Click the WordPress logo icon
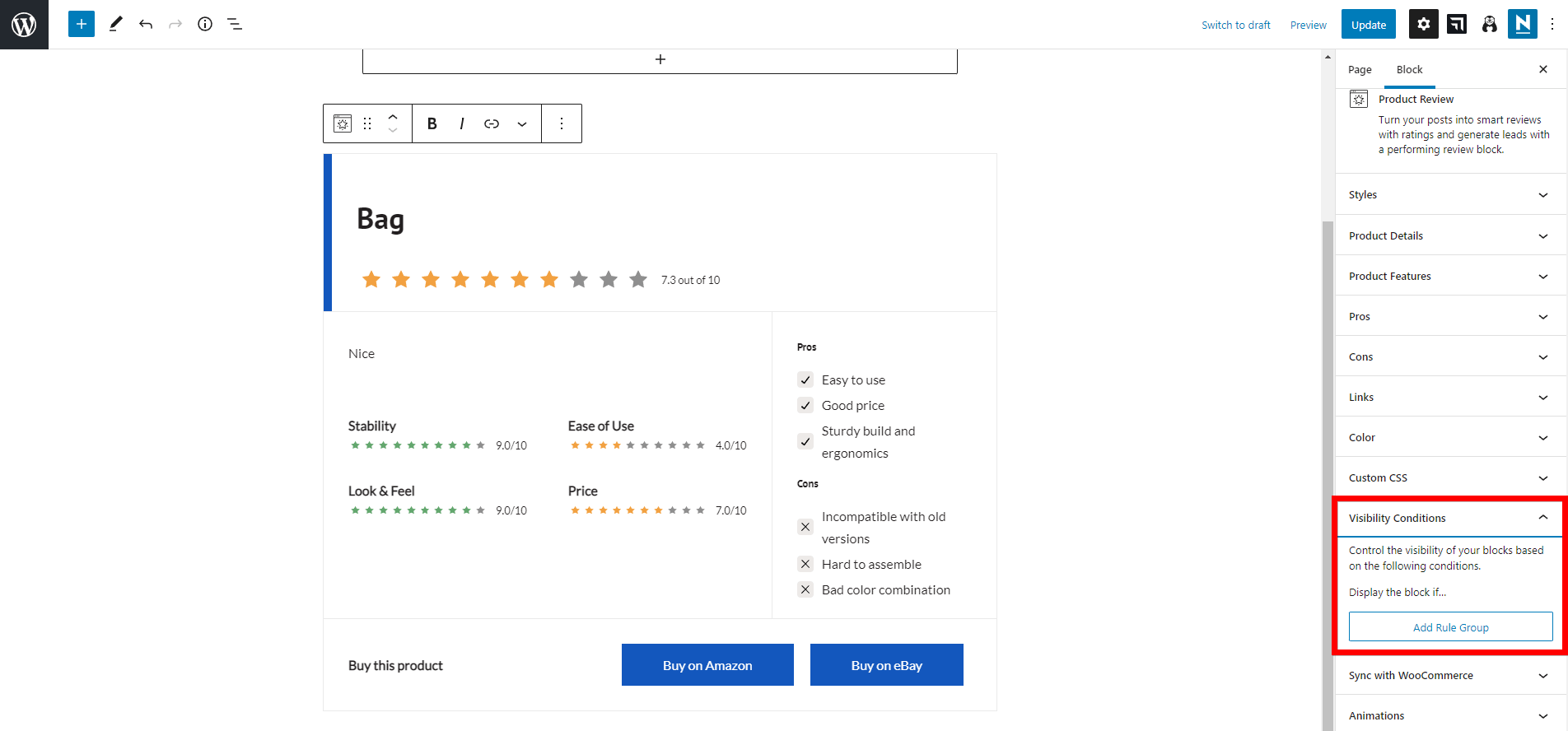 tap(24, 25)
